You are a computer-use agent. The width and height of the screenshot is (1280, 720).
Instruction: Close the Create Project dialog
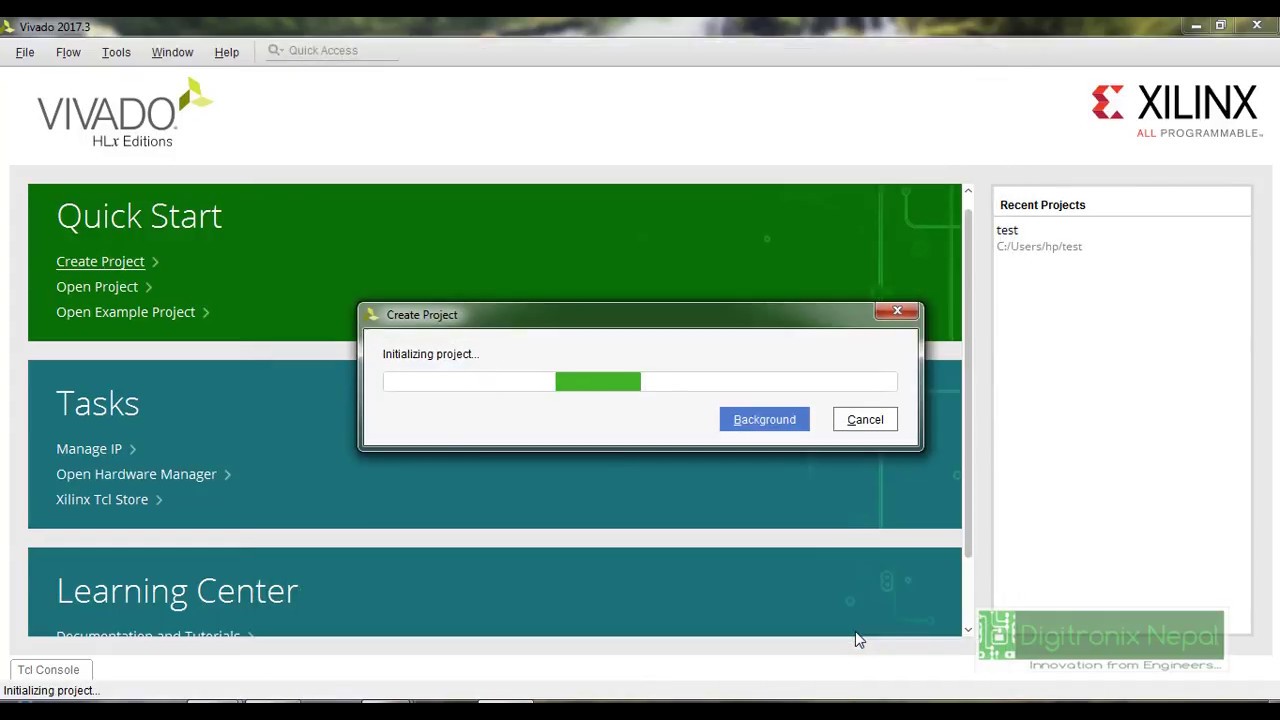pos(897,312)
